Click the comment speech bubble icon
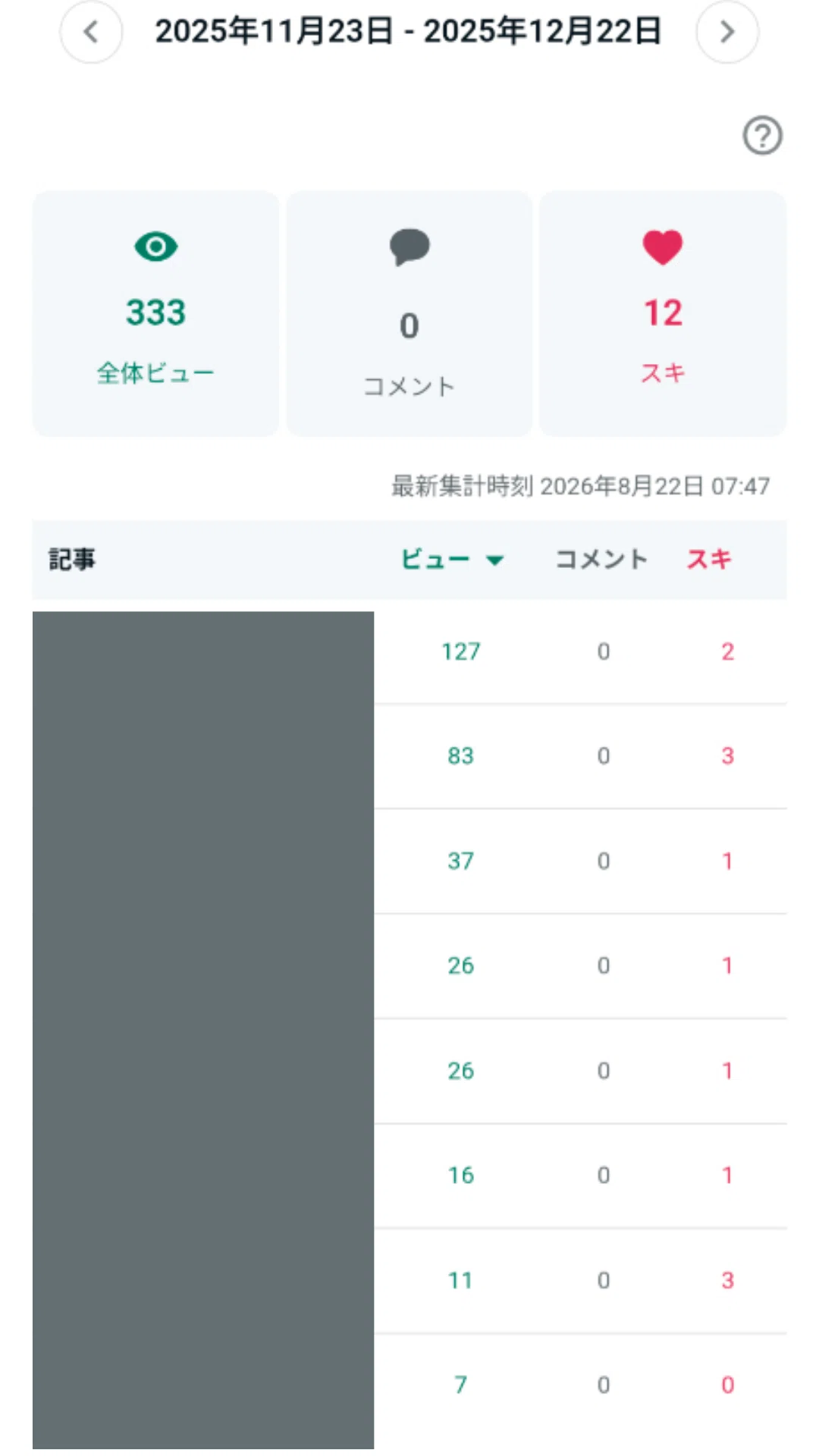The image size is (819, 1456). [x=409, y=247]
